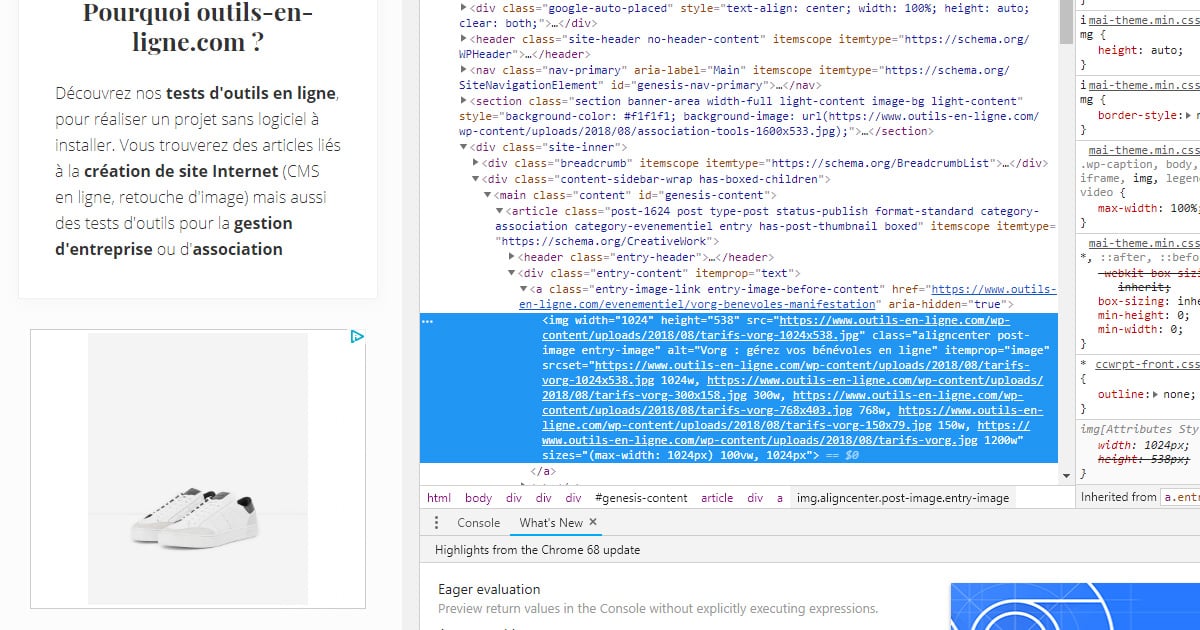Screen dimensions: 1200x630
Task: Collapse the content-sidebar-wrap div node
Action: [x=475, y=179]
